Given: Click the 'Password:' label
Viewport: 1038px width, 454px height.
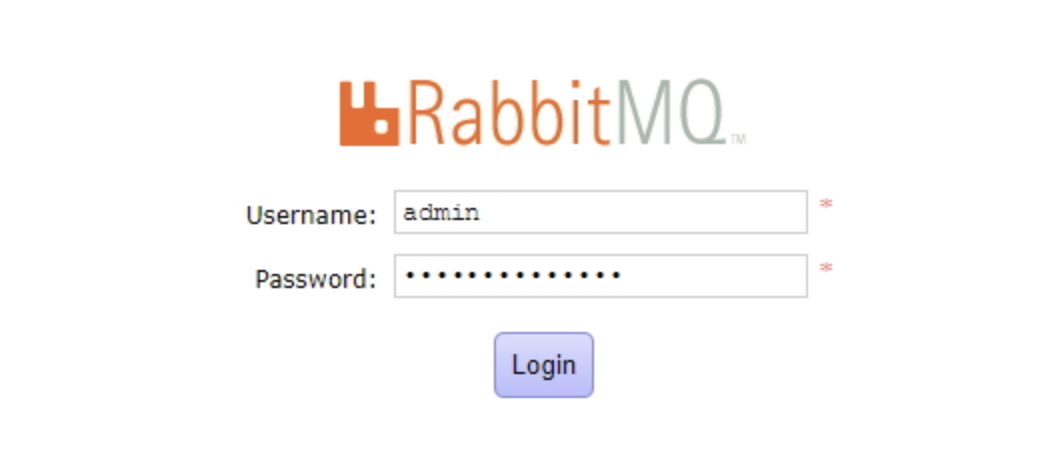Looking at the screenshot, I should click(x=316, y=279).
